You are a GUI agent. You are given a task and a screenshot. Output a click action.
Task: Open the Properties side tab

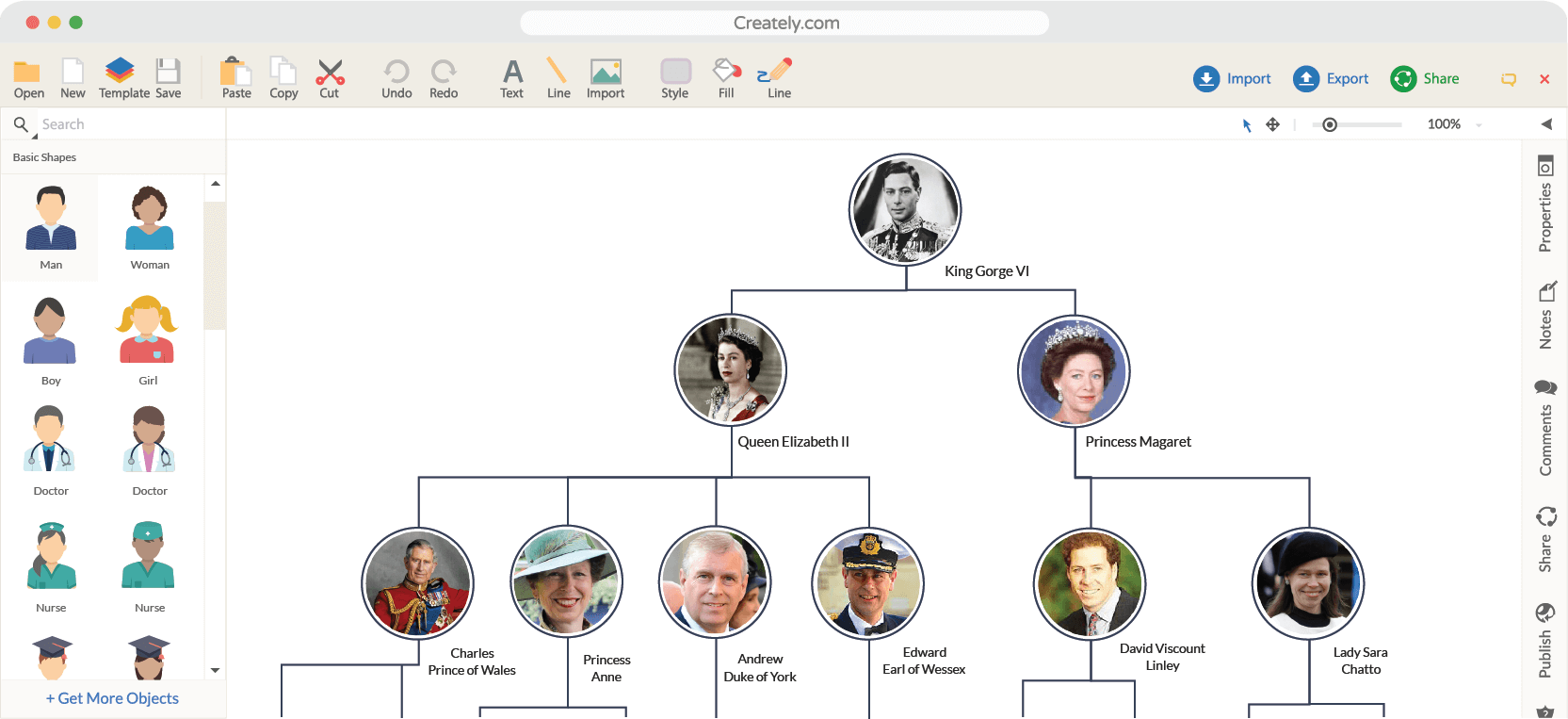tap(1545, 204)
